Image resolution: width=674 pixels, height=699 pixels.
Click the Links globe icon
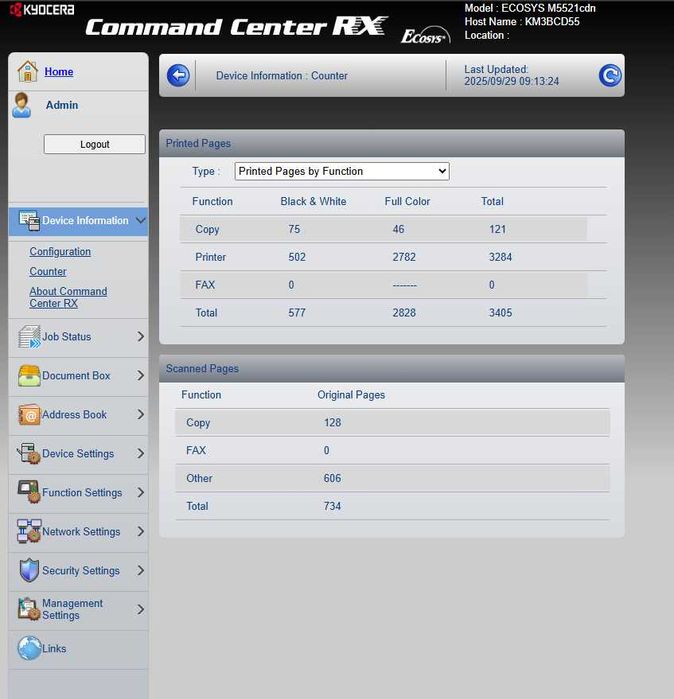[x=29, y=648]
